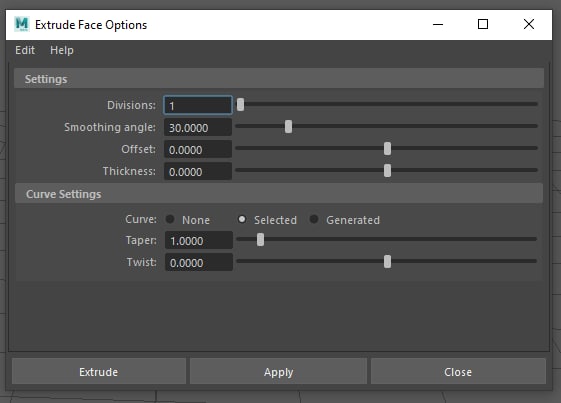This screenshot has width=561, height=403.
Task: Select the Generated curve radio button
Action: click(314, 219)
